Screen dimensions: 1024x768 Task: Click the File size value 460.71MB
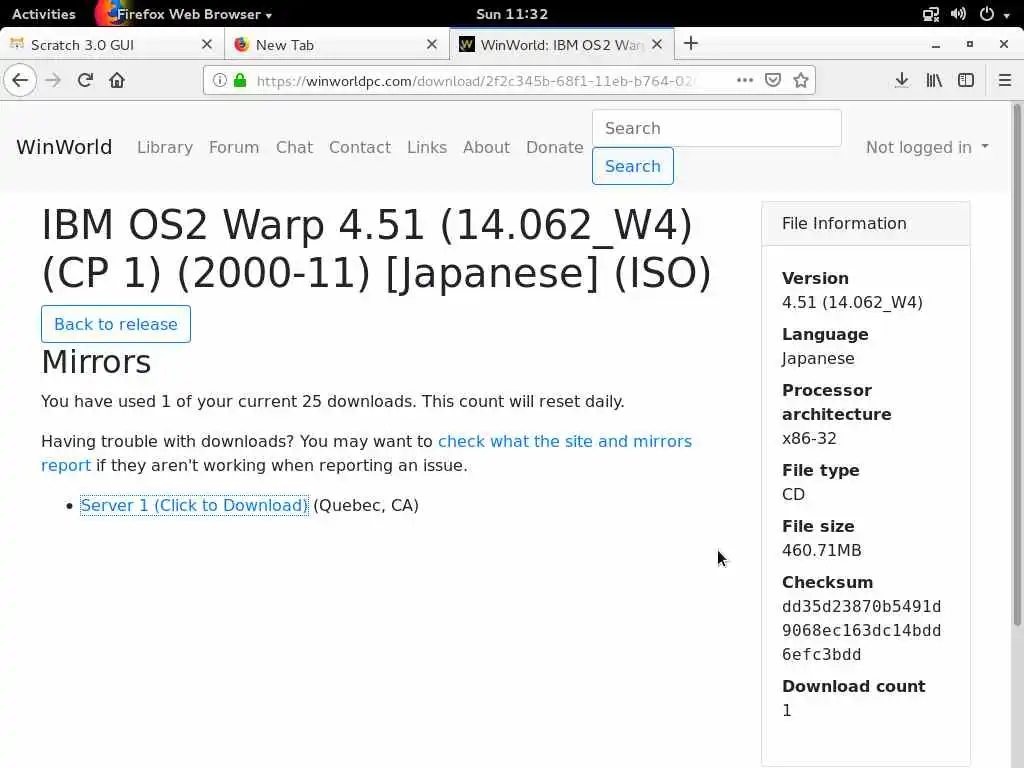(x=822, y=551)
